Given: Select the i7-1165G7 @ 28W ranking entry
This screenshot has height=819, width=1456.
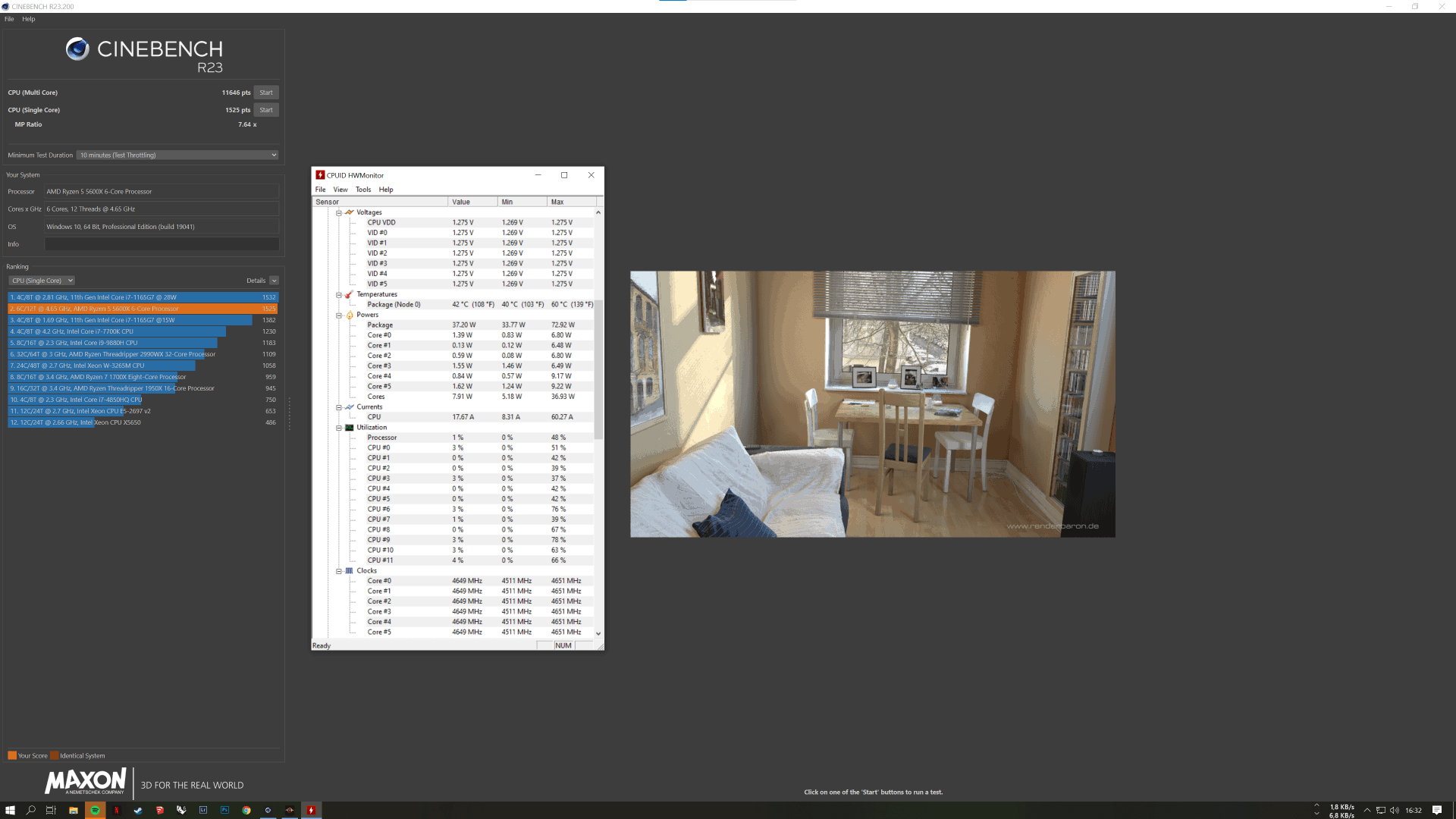Looking at the screenshot, I should coord(143,297).
